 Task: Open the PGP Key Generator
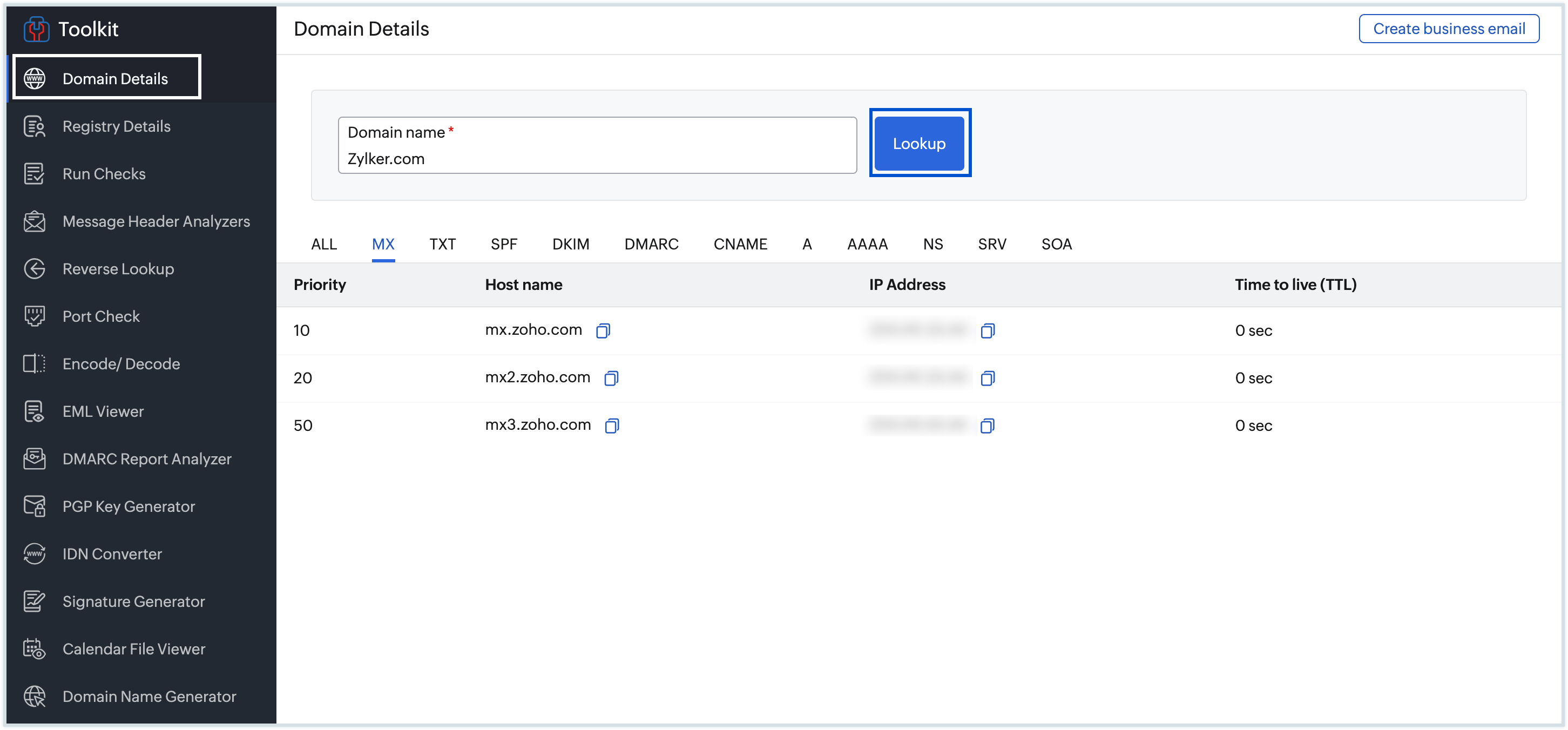pos(129,506)
